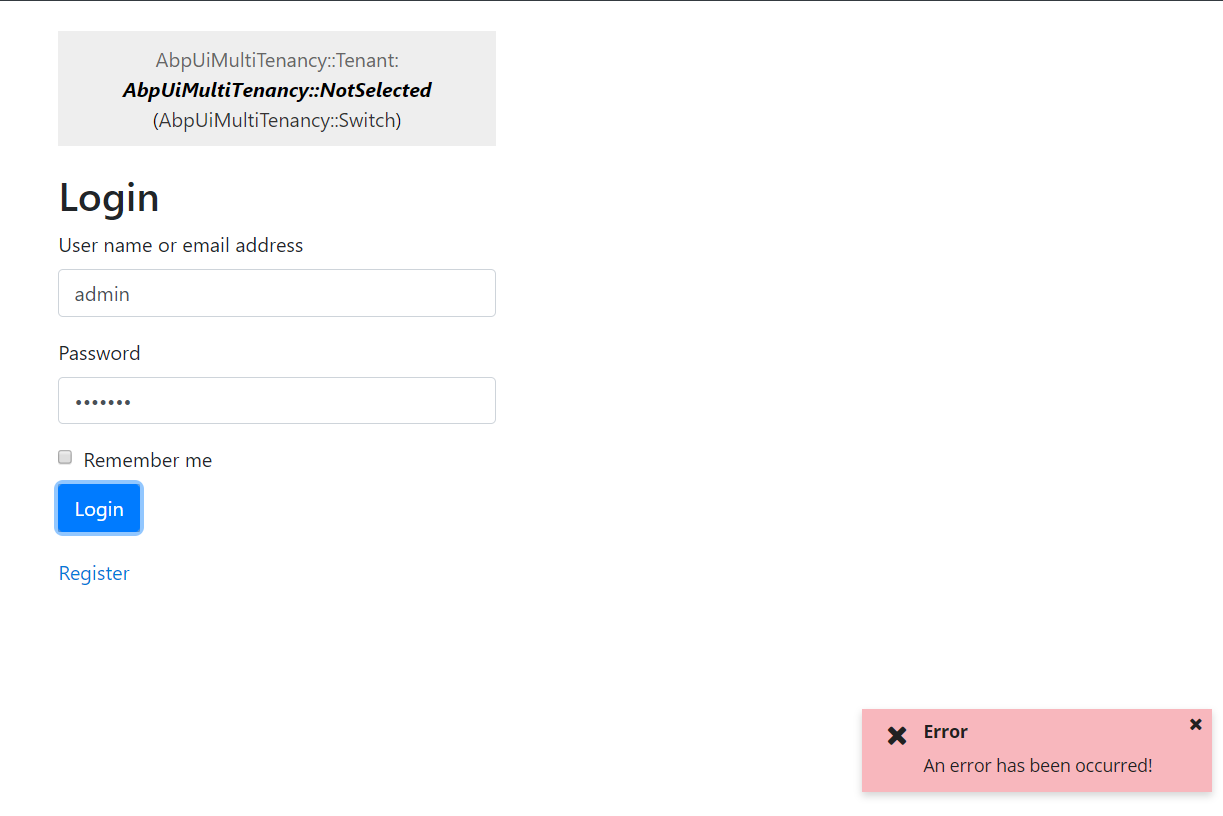Open the Register page link
The image size is (1223, 816).
click(94, 572)
